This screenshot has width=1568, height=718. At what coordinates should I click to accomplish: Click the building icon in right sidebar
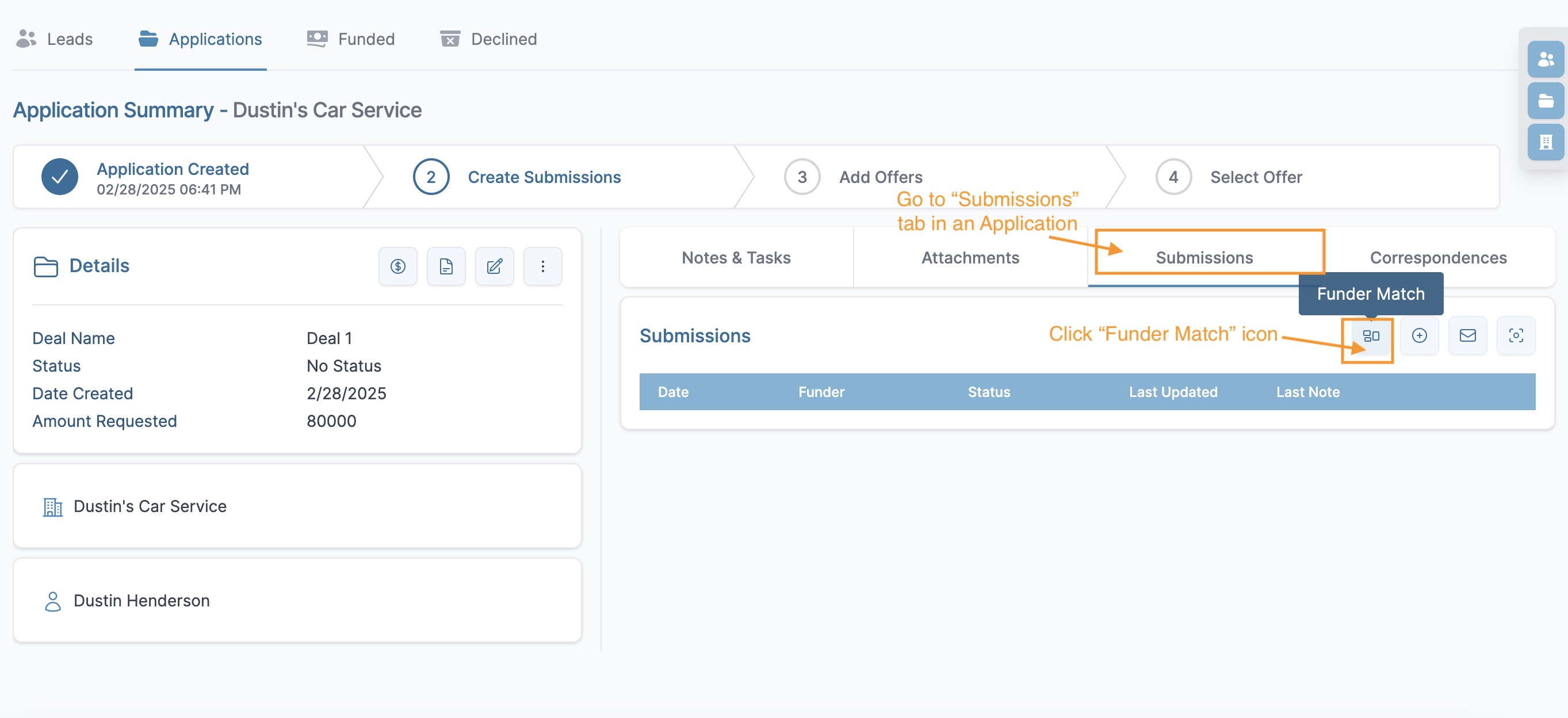[1545, 143]
